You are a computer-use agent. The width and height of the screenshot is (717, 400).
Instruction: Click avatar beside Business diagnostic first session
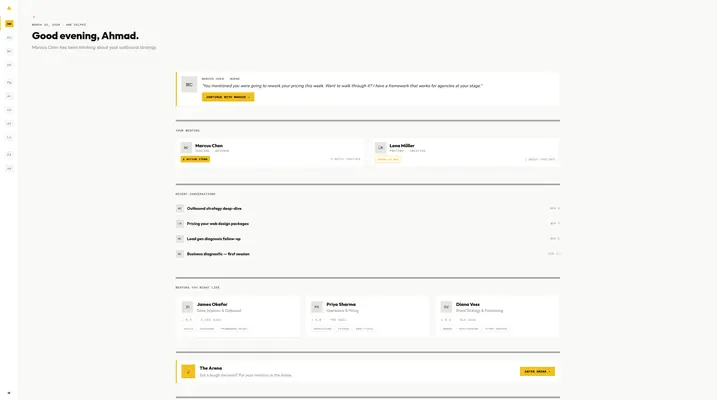pos(180,254)
